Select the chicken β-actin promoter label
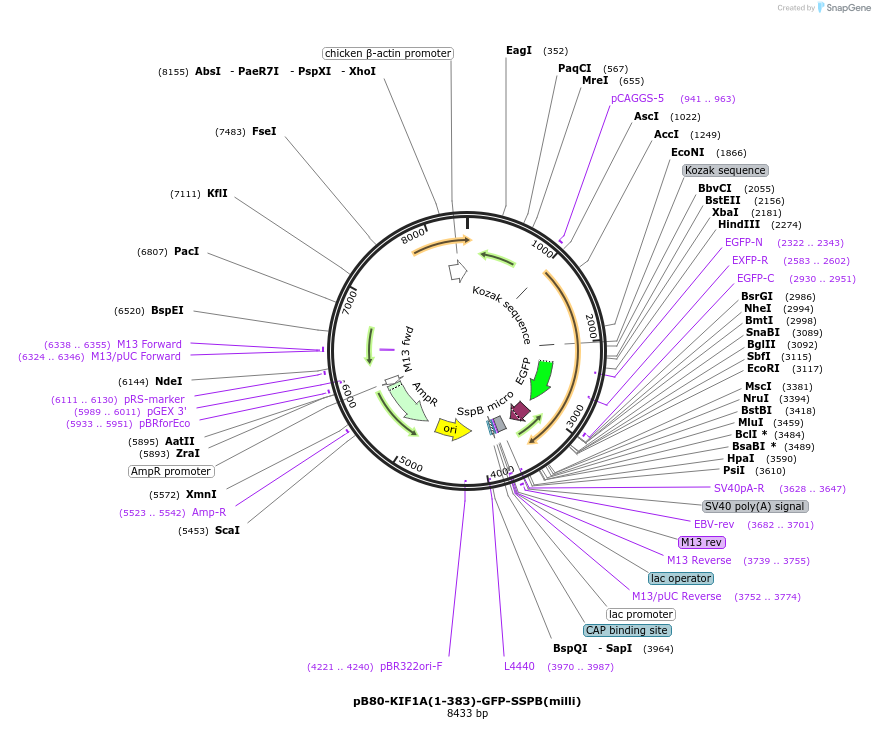 point(388,53)
